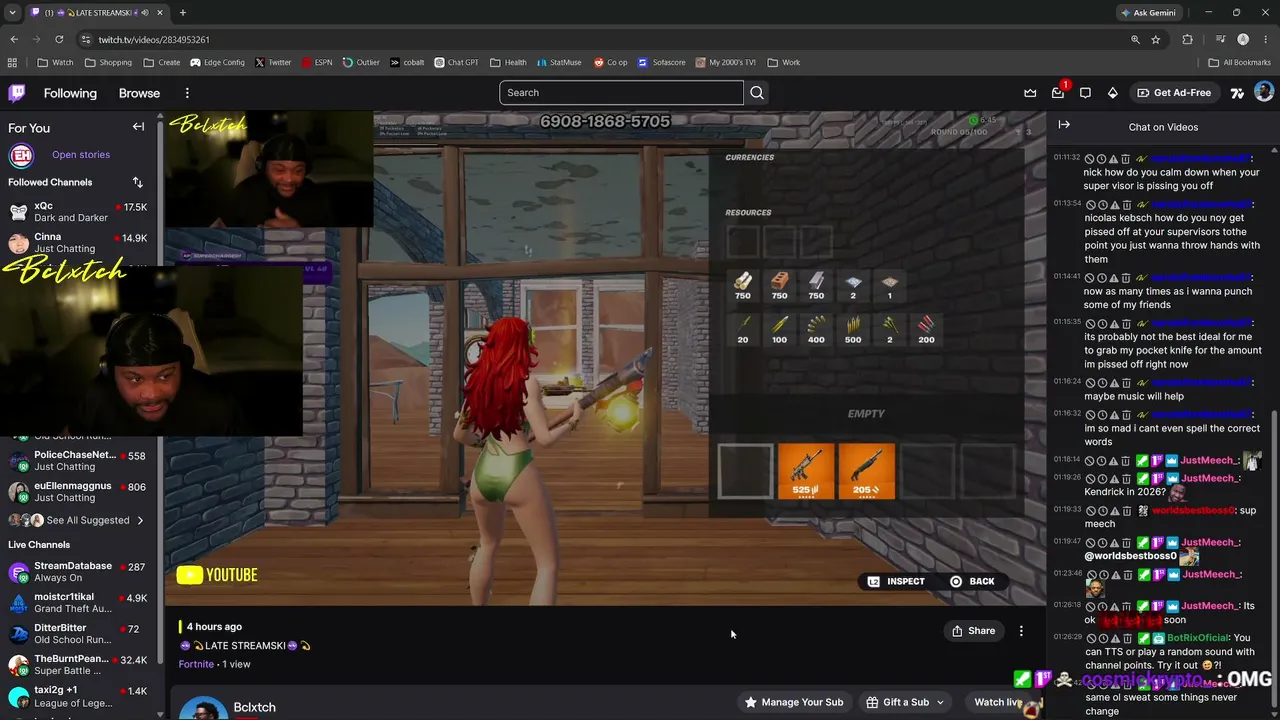Open the Open stories link
The image size is (1280, 720).
[x=81, y=155]
